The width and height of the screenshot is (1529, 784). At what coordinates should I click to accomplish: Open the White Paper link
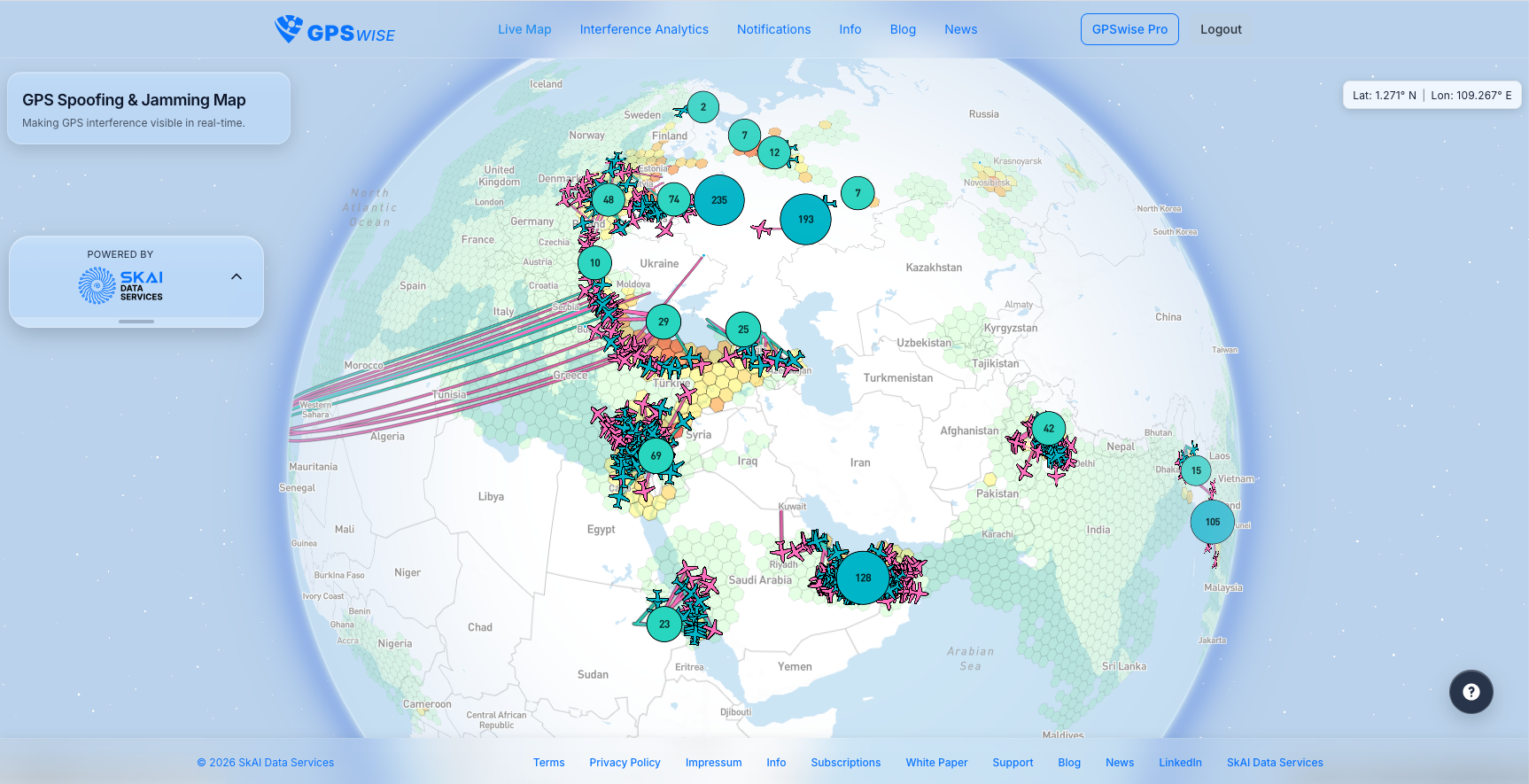coord(936,763)
